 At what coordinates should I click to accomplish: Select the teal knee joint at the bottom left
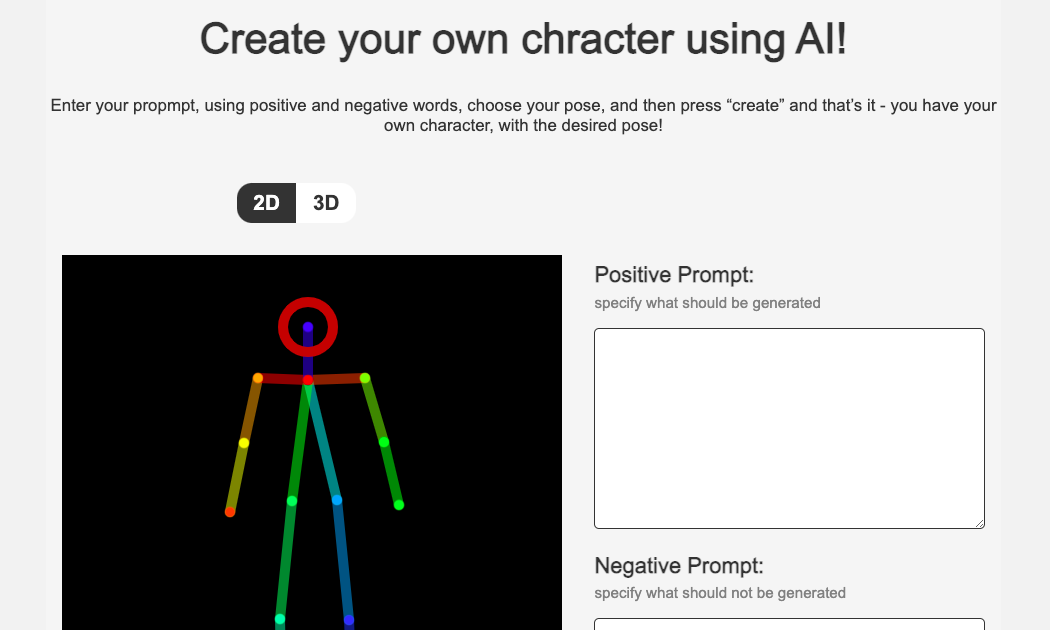point(280,619)
